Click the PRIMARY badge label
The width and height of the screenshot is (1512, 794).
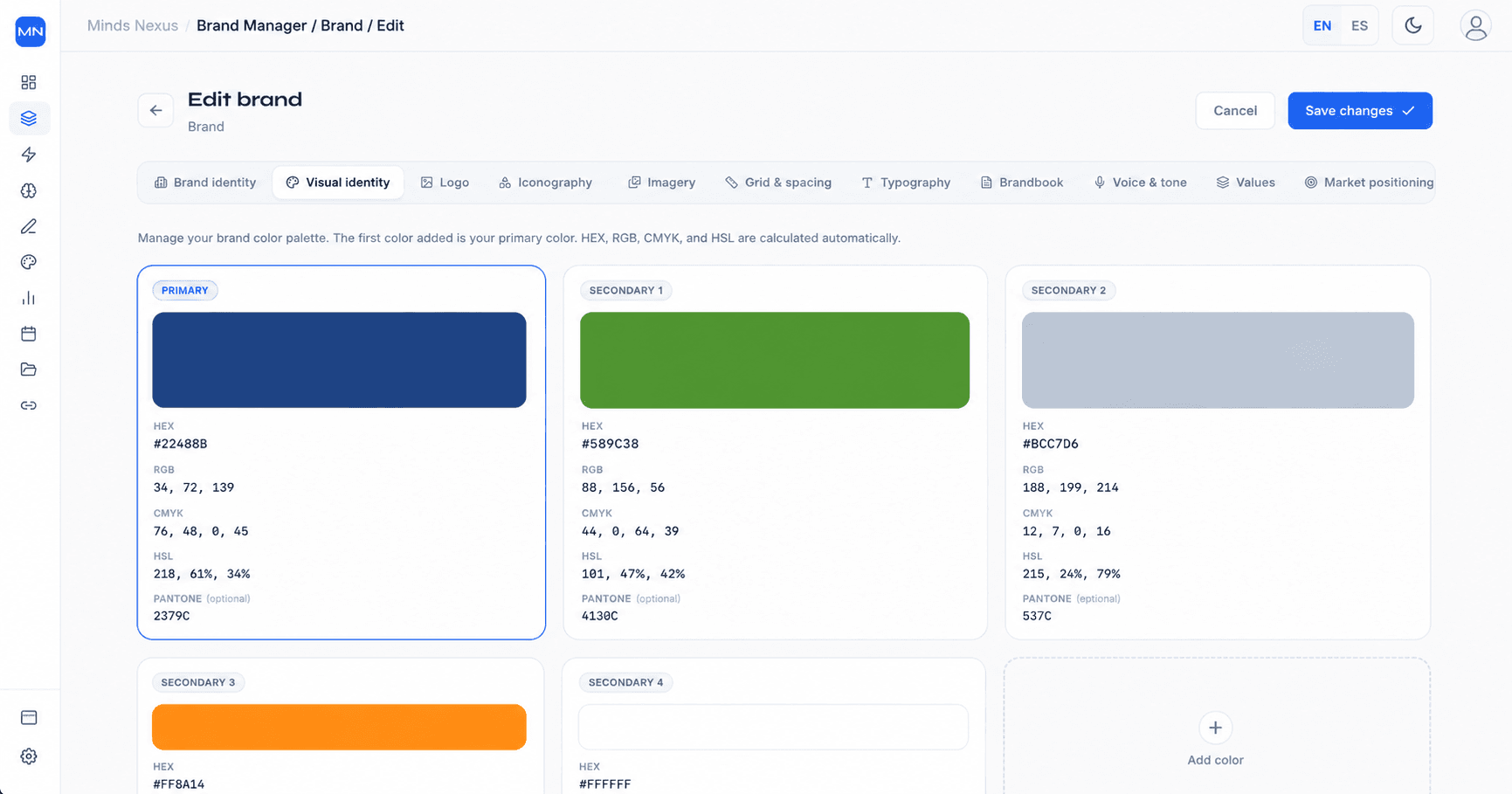pos(185,290)
